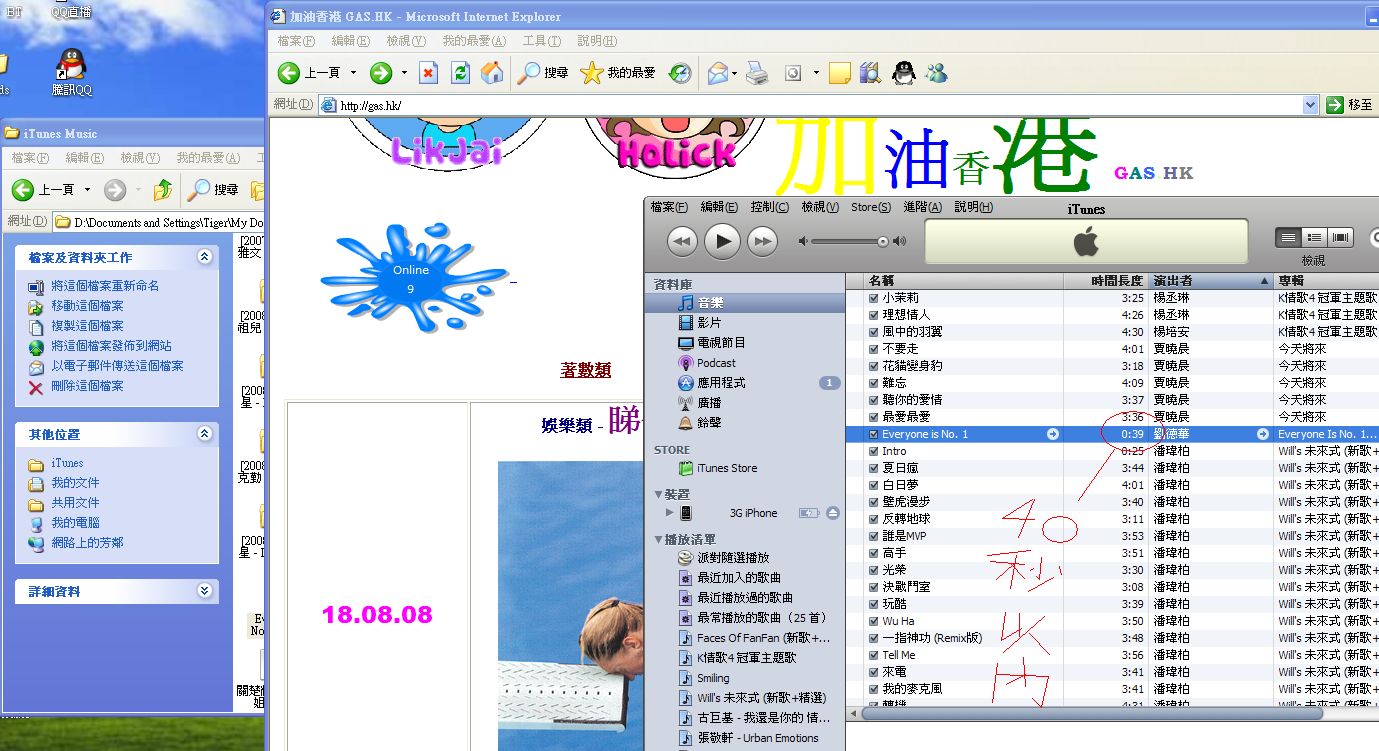
Task: Toggle checkbox for song Tell Me
Action: click(874, 655)
